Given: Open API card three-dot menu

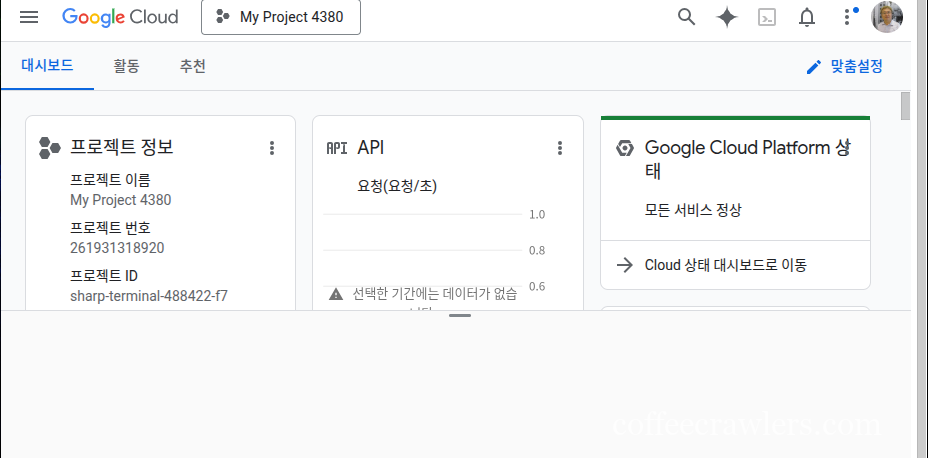Looking at the screenshot, I should pos(559,148).
